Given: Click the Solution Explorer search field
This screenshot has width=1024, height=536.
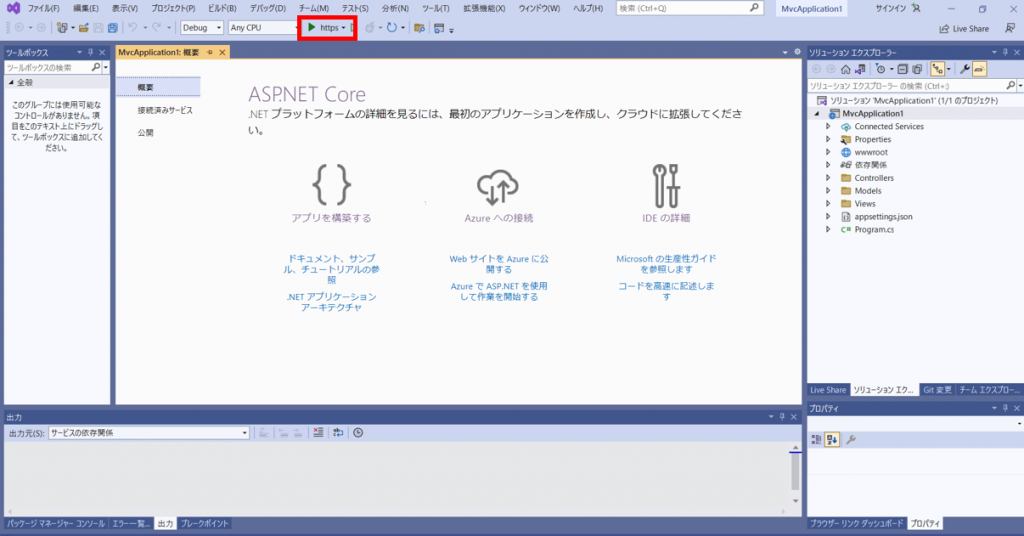Looking at the screenshot, I should click(x=906, y=86).
